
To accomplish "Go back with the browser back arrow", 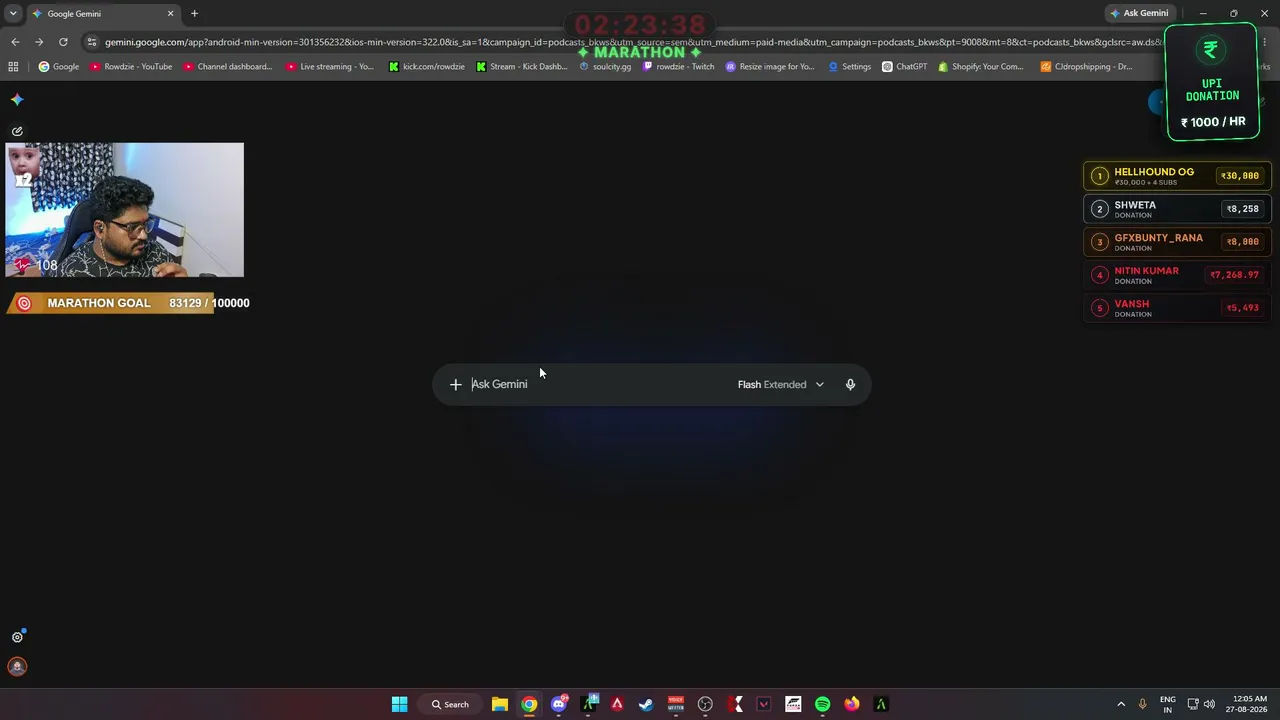I will click(15, 42).
